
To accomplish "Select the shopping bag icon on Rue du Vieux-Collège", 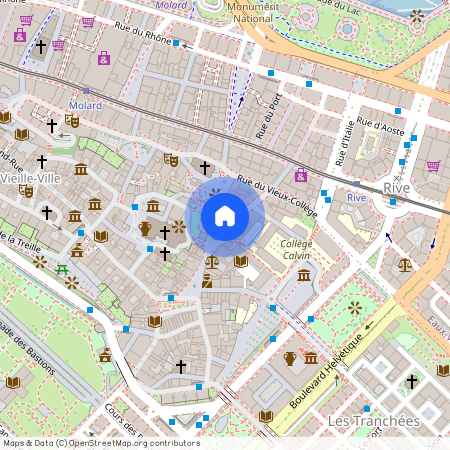I will pos(301,175).
